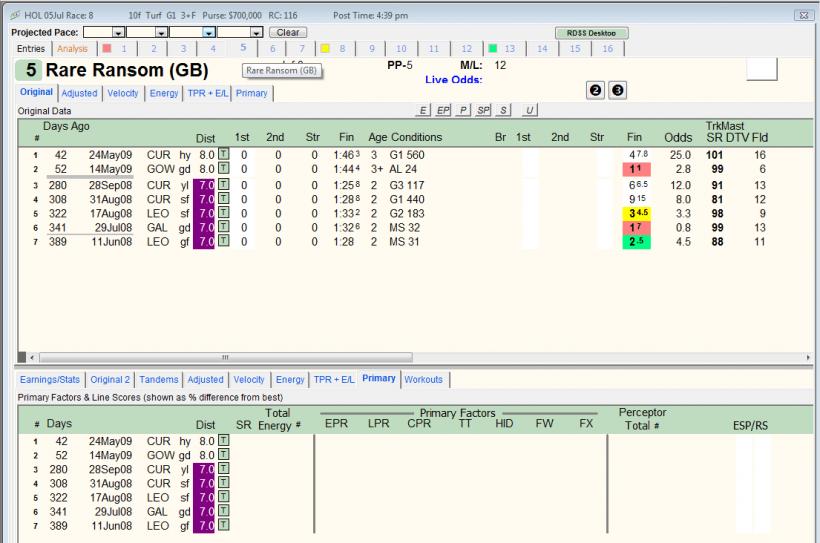Screen dimensions: 820x543
Task: Click red finish cell on 14May09 row
Action: [x=636, y=169]
